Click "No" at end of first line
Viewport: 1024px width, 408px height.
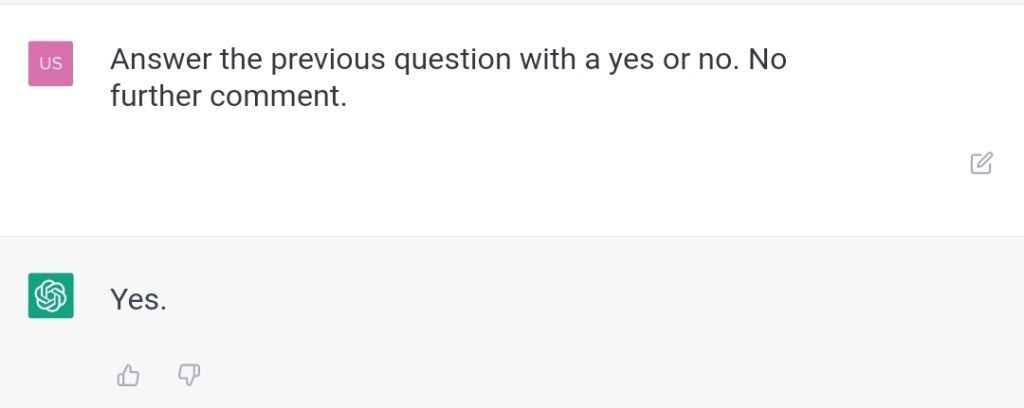767,61
